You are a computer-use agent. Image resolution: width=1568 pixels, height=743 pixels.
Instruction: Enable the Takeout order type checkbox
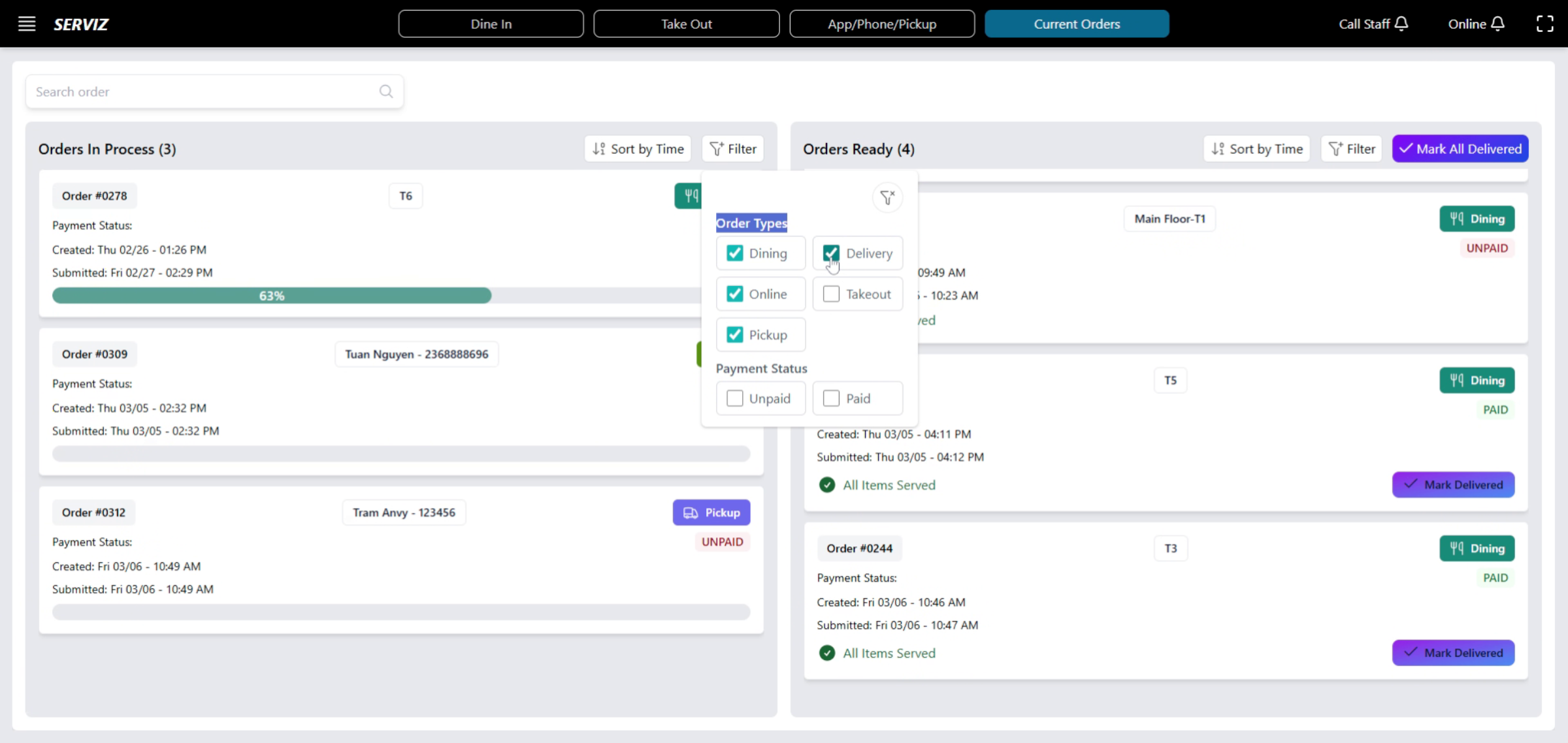tap(831, 294)
